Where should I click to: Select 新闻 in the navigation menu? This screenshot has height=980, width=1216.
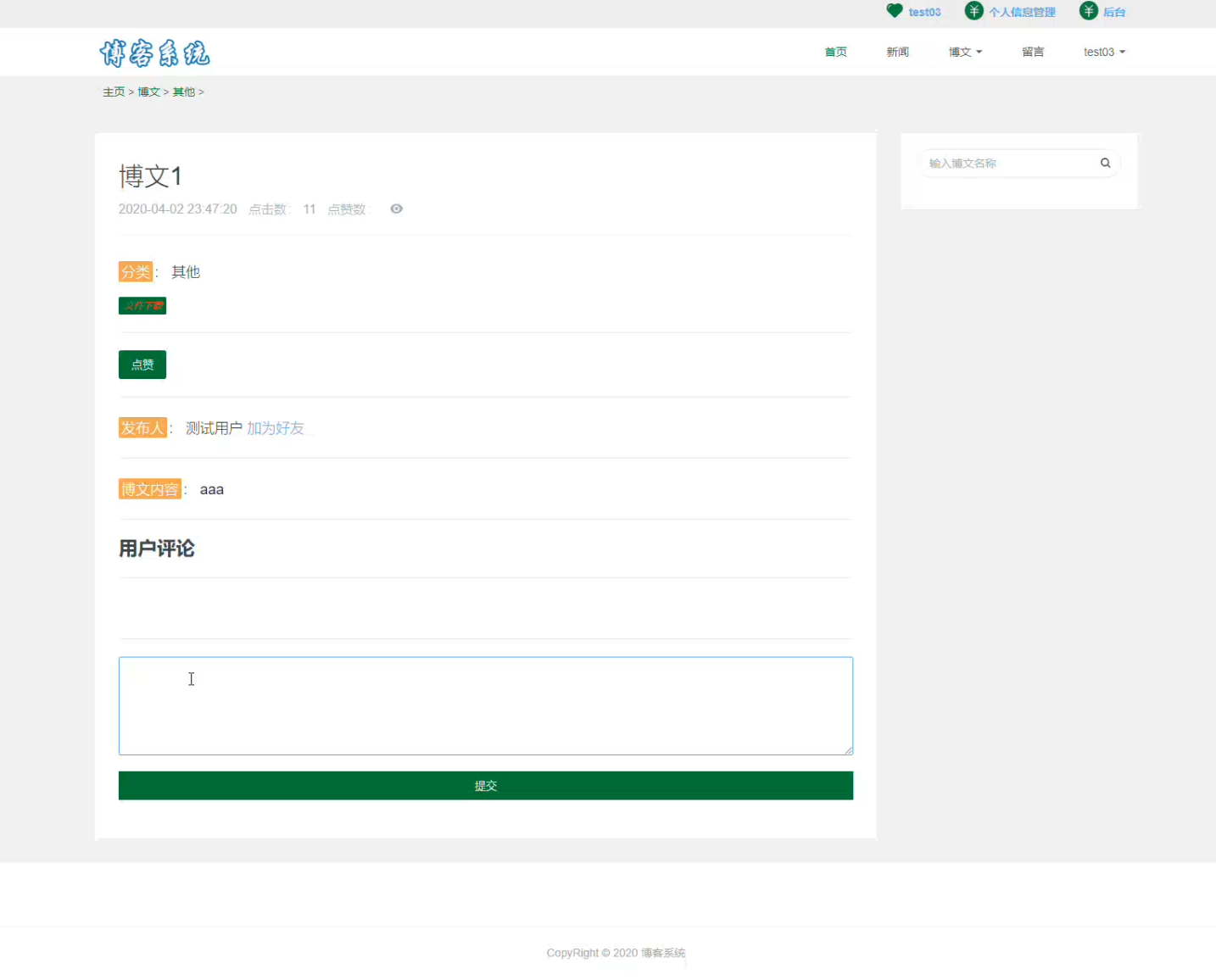click(897, 52)
